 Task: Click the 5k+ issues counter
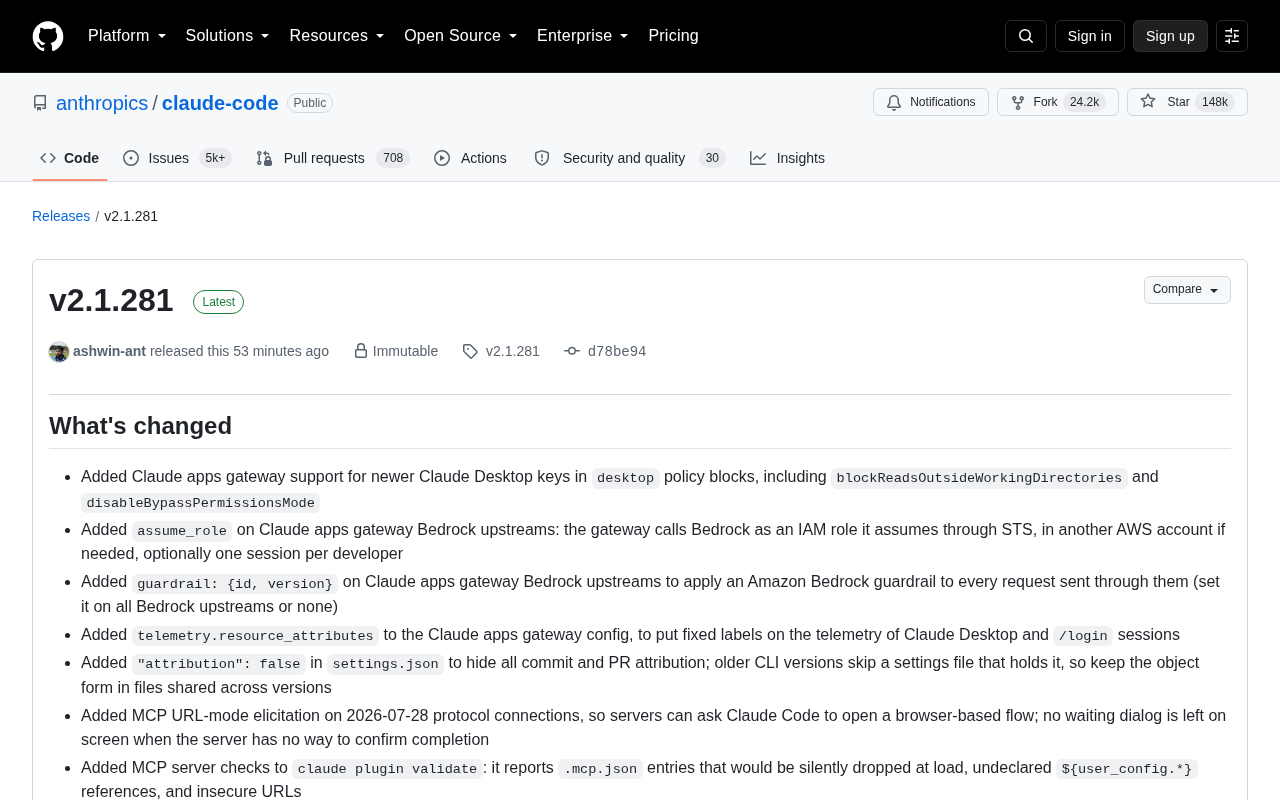[215, 158]
